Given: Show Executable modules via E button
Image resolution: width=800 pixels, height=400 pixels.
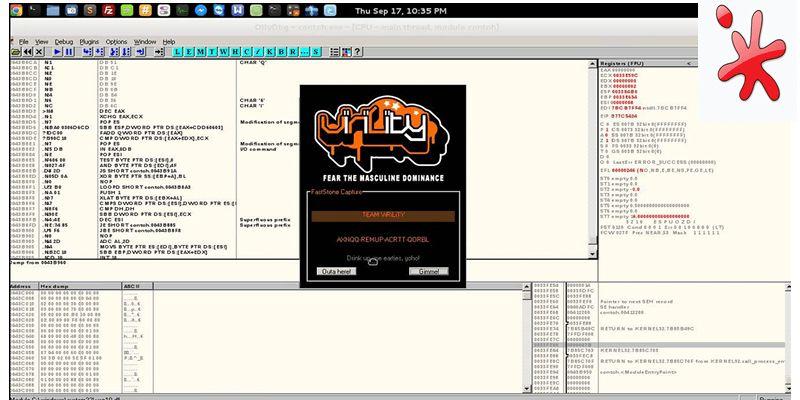Looking at the screenshot, I should pos(189,52).
